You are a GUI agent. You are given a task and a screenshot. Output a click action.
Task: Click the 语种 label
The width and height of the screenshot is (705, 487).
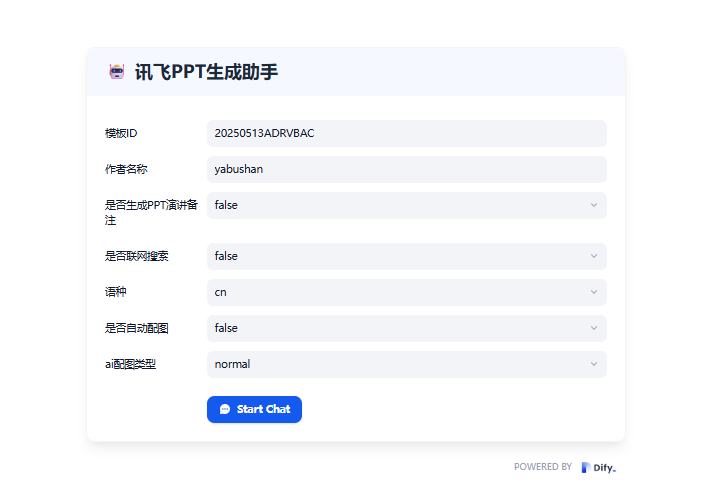(x=116, y=292)
